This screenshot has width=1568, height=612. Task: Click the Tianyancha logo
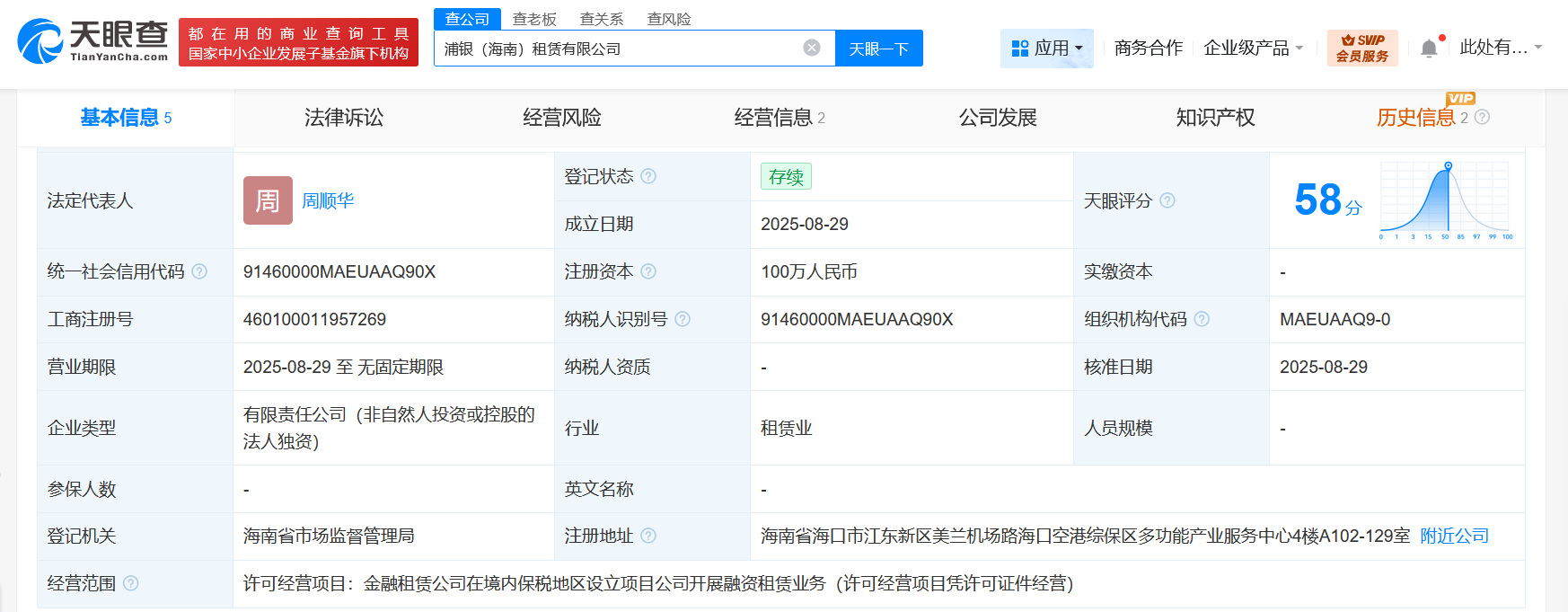click(x=92, y=41)
